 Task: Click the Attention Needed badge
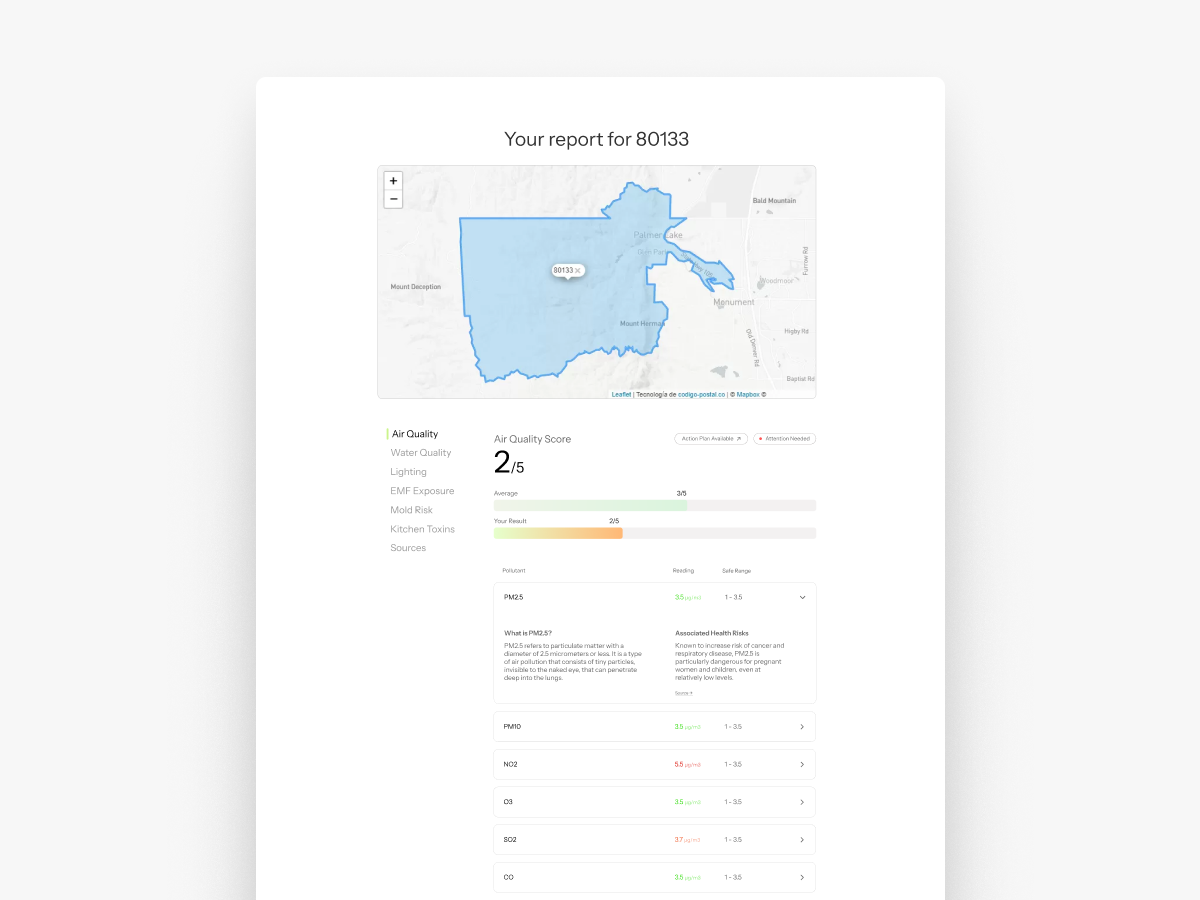(x=785, y=439)
